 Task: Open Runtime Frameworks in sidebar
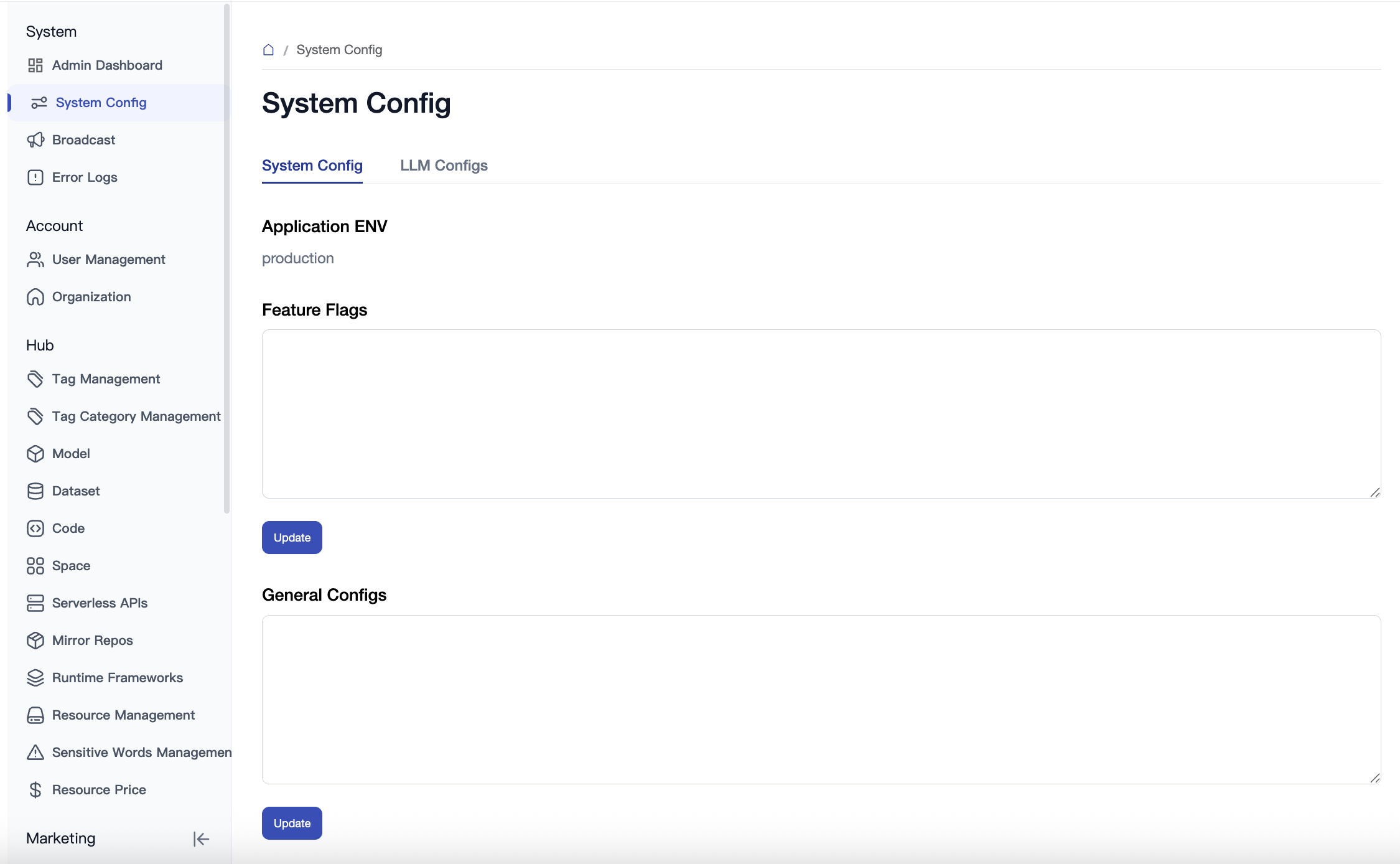click(x=117, y=678)
